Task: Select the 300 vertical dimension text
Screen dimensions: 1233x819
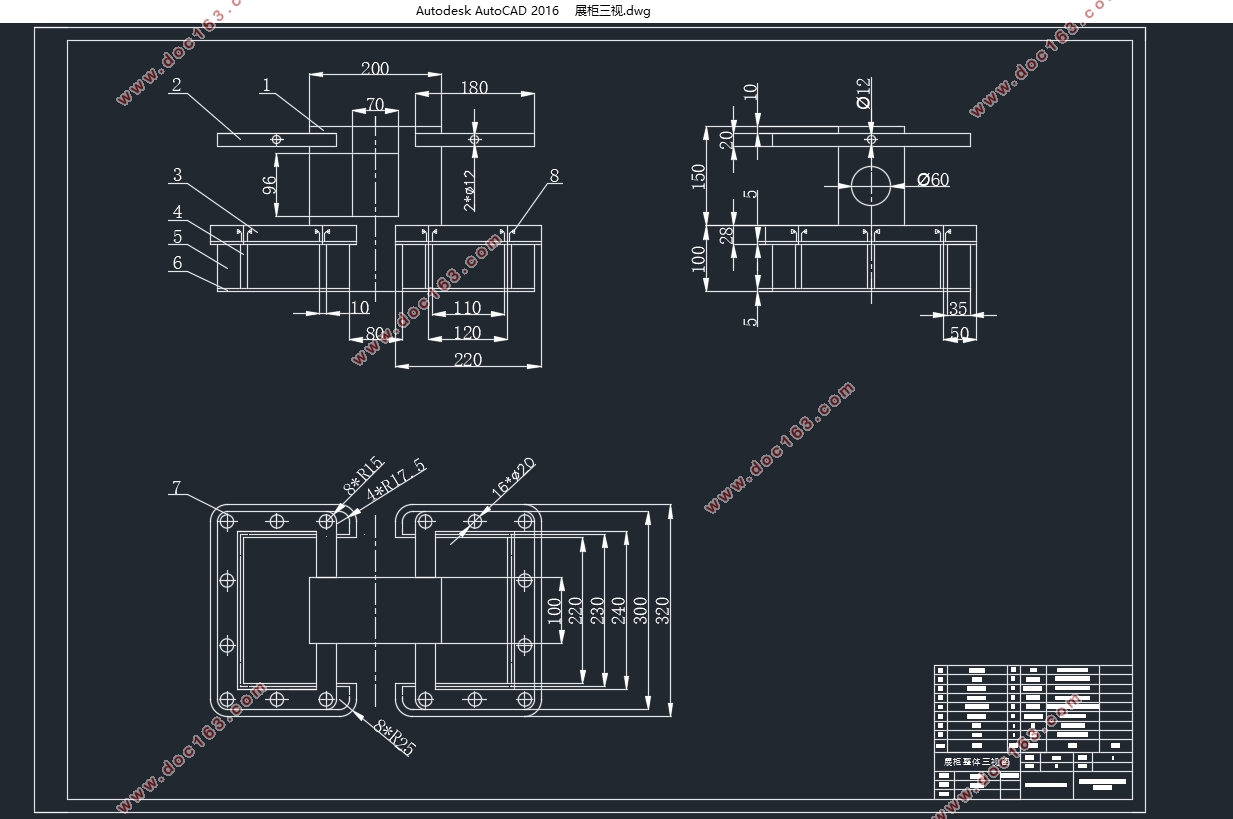Action: point(641,610)
